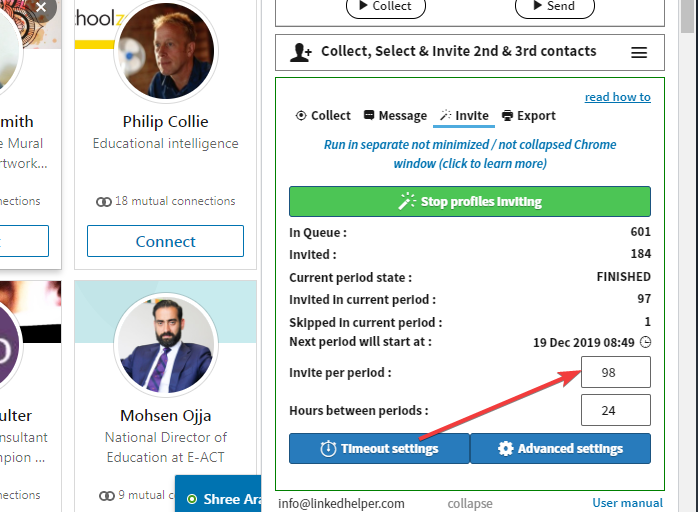Screen dimensions: 698x512
Task: Open Timeout settings
Action: click(379, 449)
